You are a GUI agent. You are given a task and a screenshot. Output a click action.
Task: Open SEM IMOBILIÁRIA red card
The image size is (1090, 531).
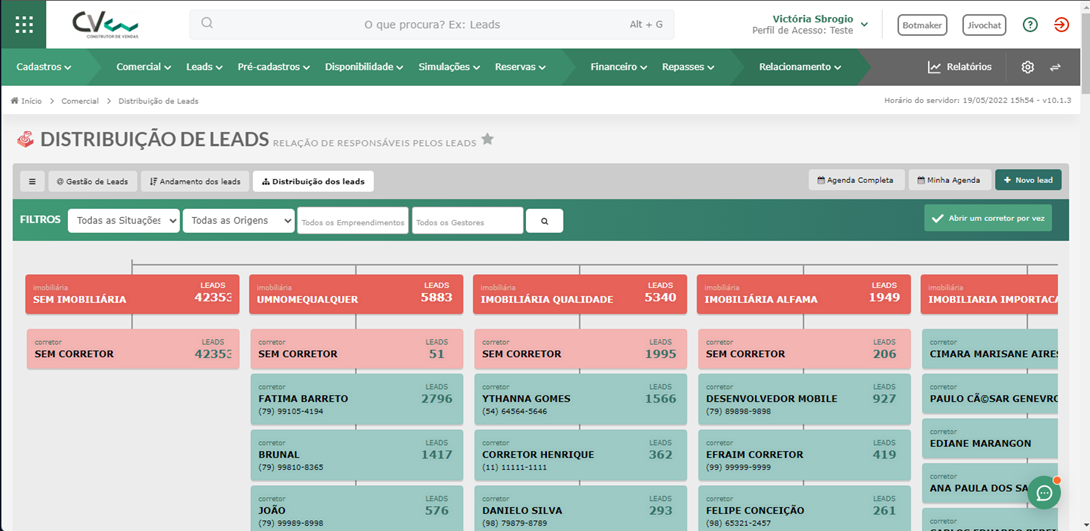tap(132, 294)
